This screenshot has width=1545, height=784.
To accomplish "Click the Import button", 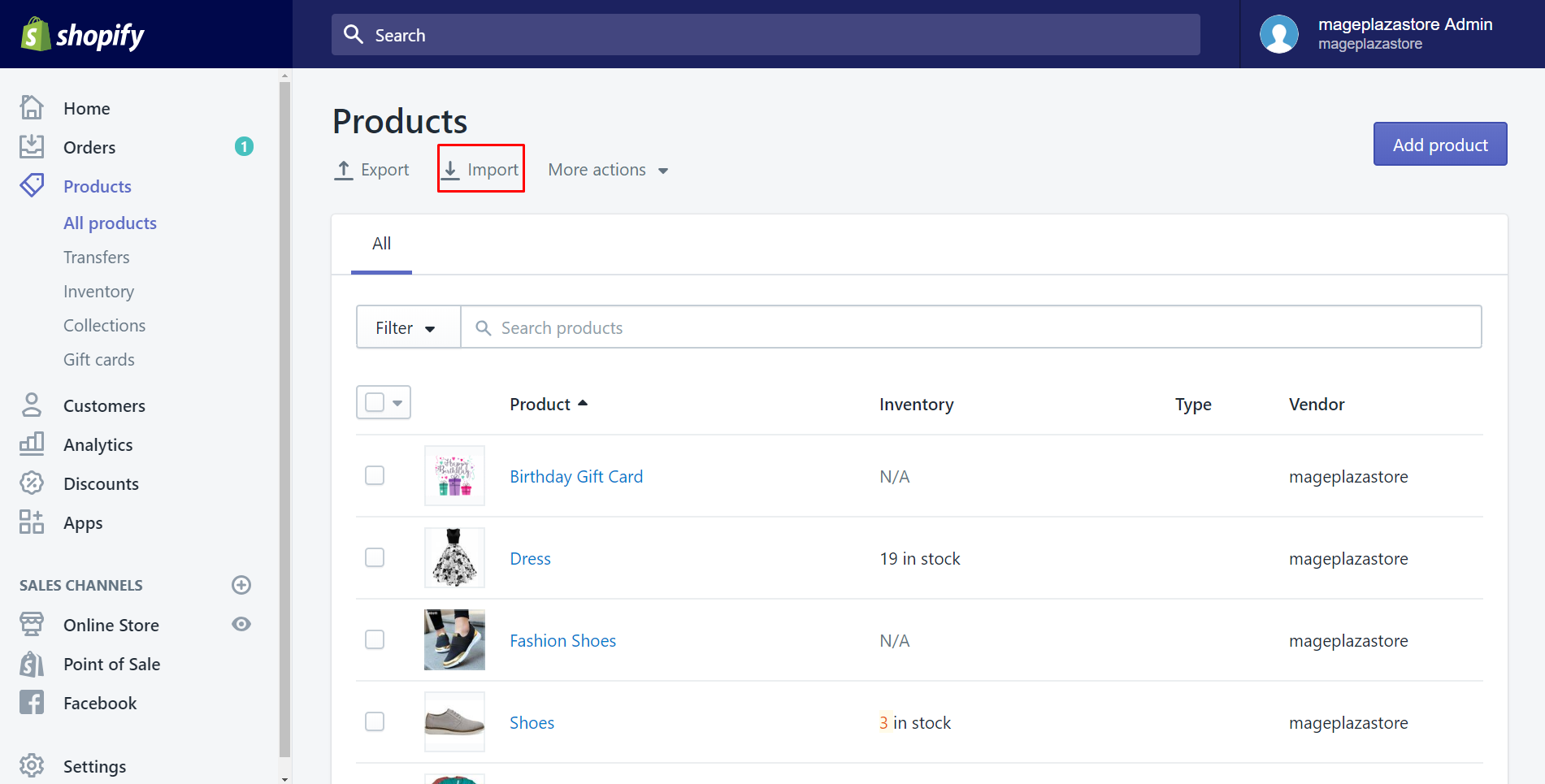I will coord(481,170).
